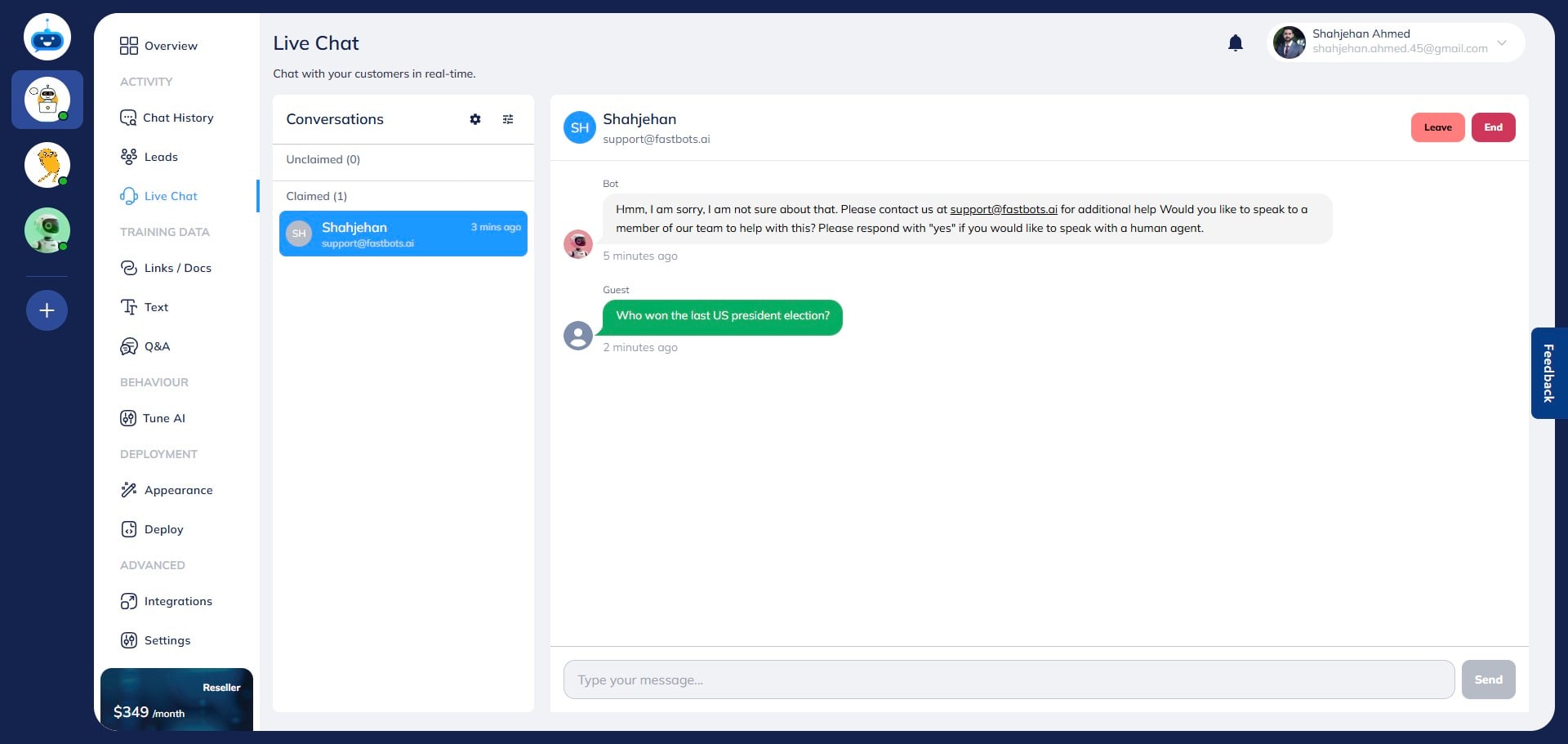Select the green astronaut chatbot avatar
Image resolution: width=1568 pixels, height=744 pixels.
coord(47,229)
